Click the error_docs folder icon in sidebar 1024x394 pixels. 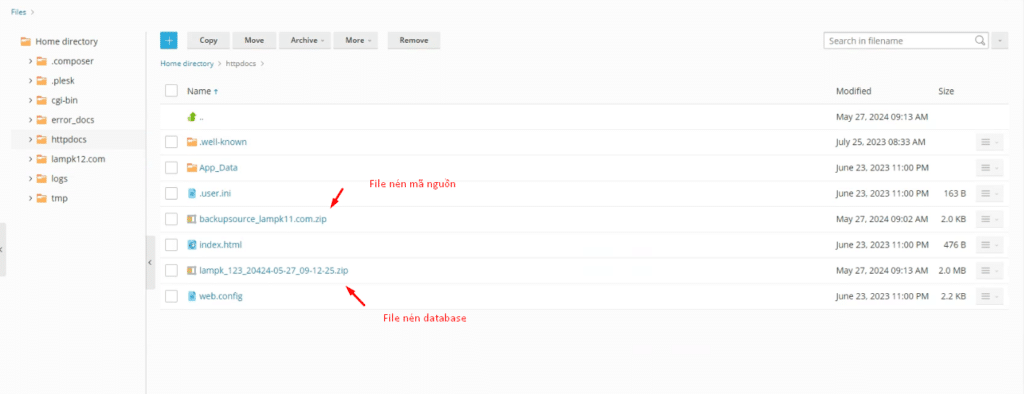pyautogui.click(x=42, y=120)
